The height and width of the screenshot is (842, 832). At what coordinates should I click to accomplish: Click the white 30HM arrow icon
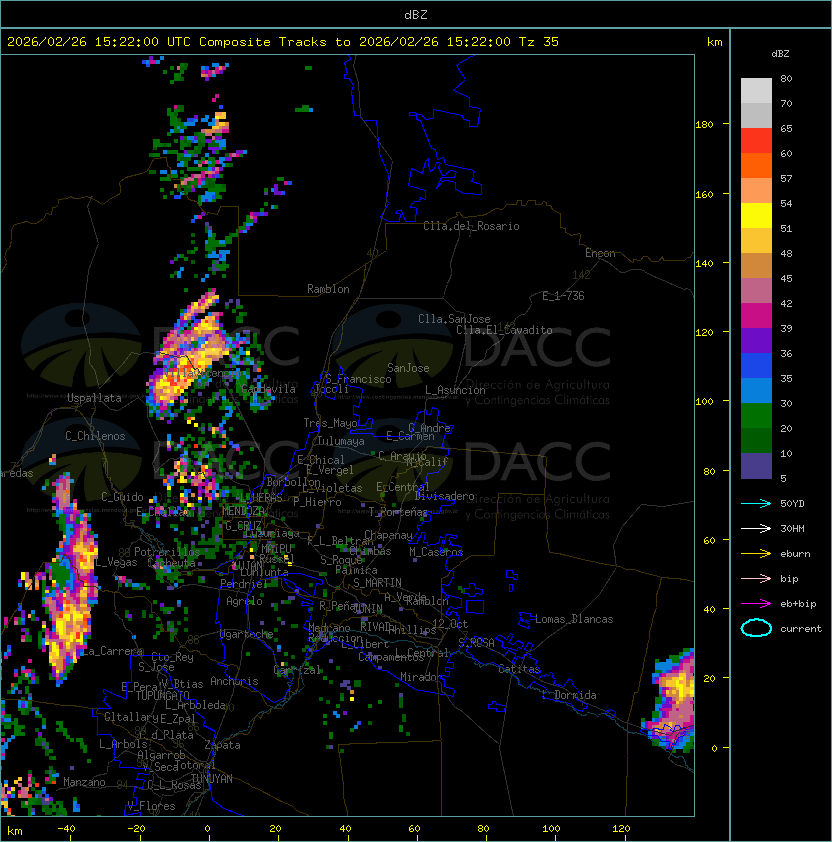point(756,528)
